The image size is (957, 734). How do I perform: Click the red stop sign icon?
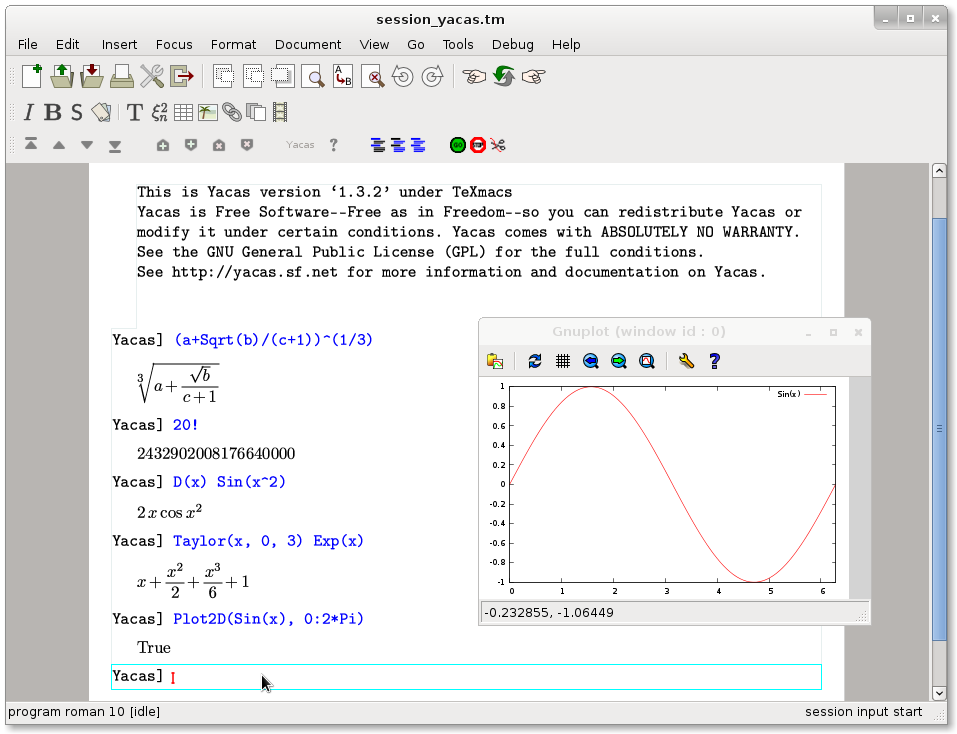tap(478, 145)
